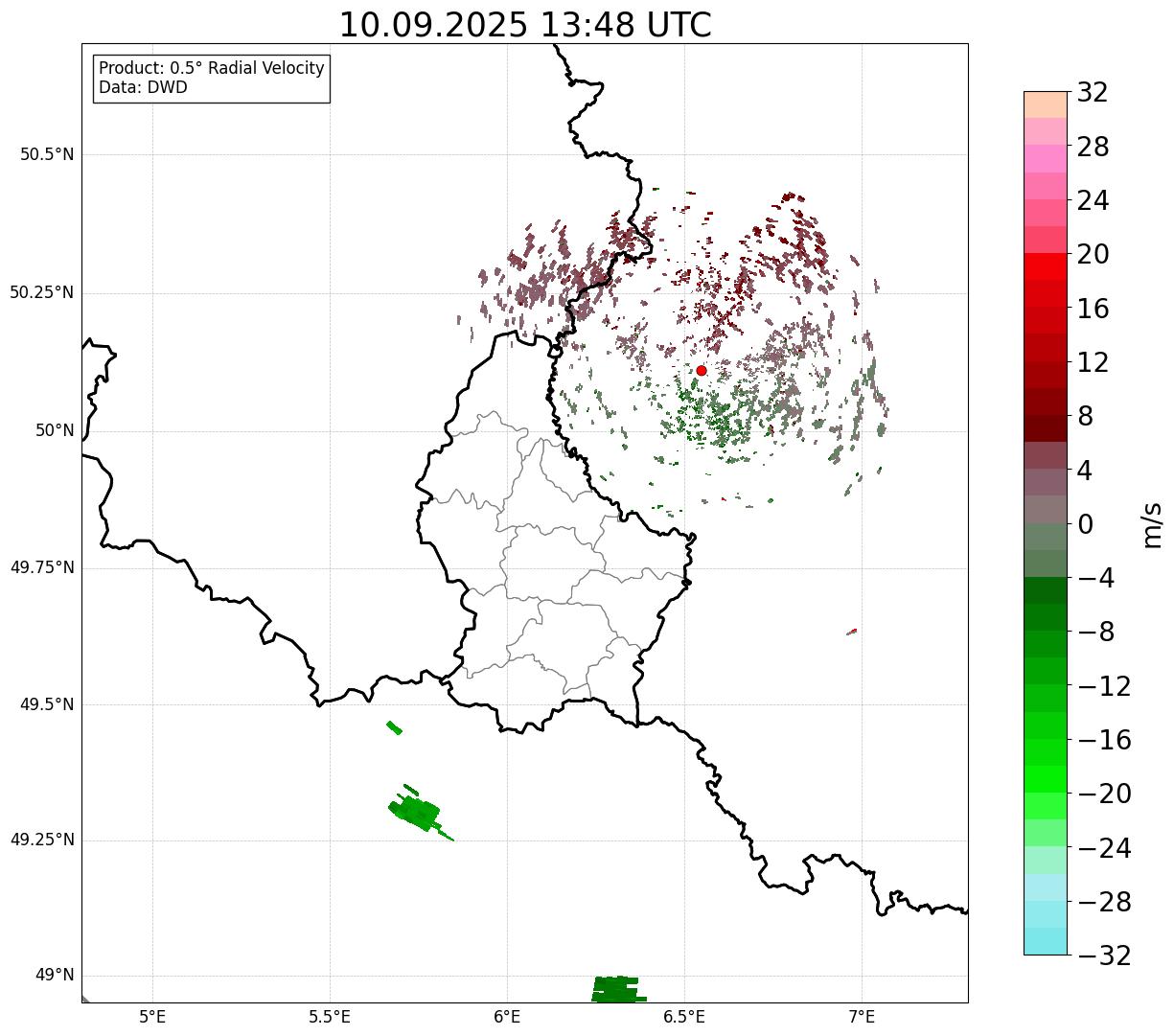This screenshot has height=1036, width=1174.
Task: Click the bright red swatch below 20
Action: 1046,266
